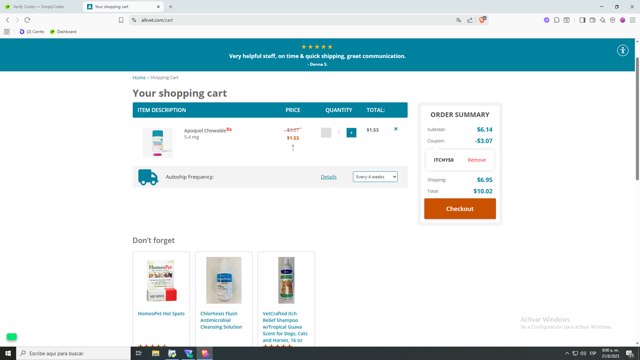Open the Windows notification center icon
640x360 pixels.
coord(630,353)
